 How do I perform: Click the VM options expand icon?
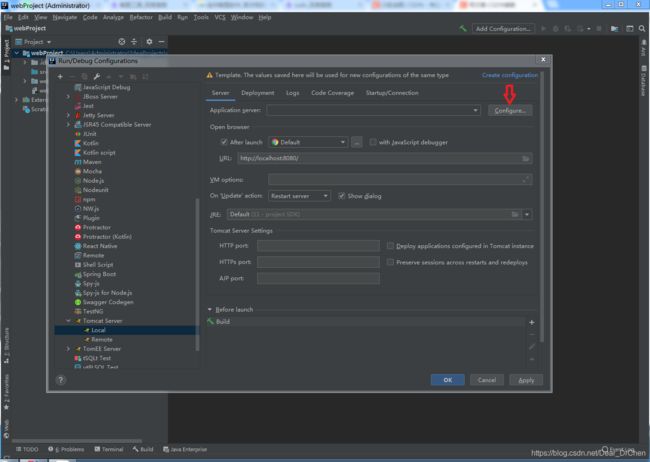click(526, 180)
